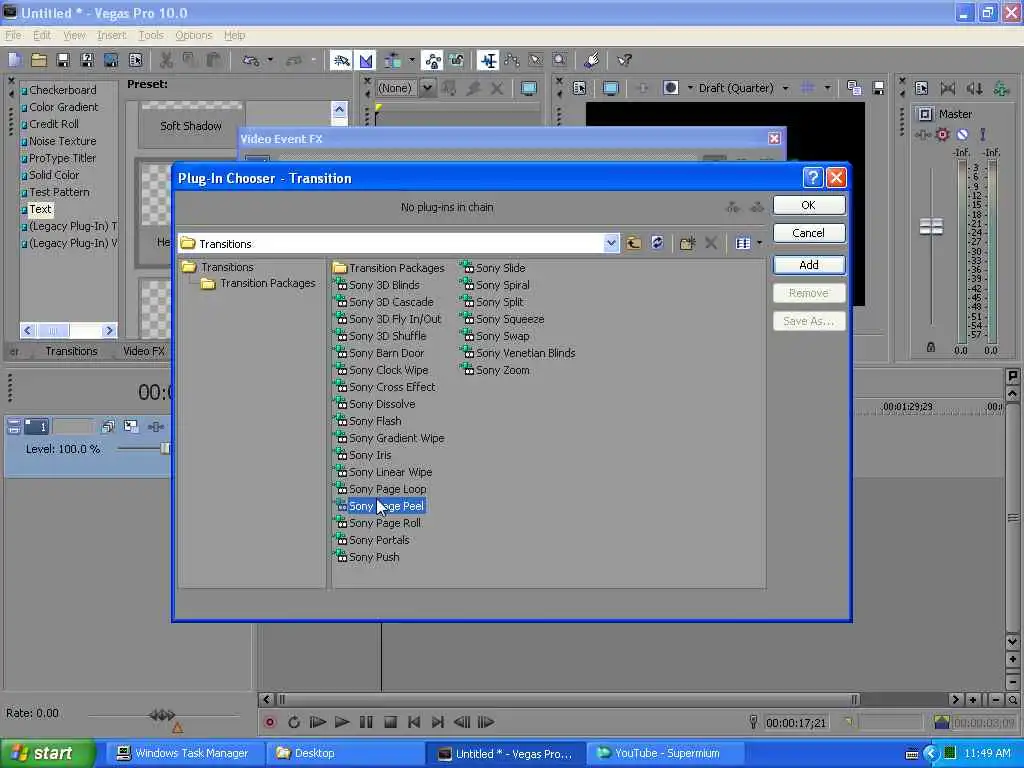Select Checkerboard media generator
Viewport: 1024px width, 768px height.
[x=62, y=90]
